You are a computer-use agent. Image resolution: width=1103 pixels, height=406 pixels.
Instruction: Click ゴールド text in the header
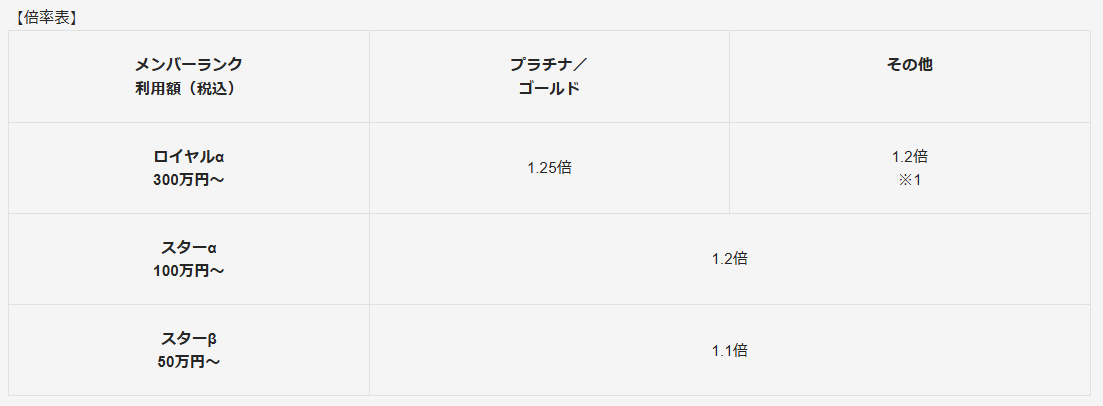point(549,89)
